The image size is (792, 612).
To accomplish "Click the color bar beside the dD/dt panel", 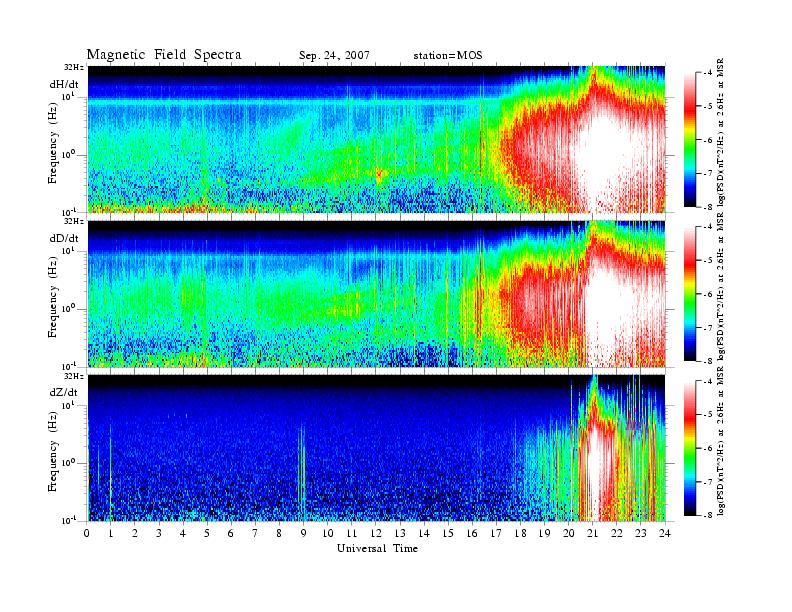I will (x=690, y=294).
